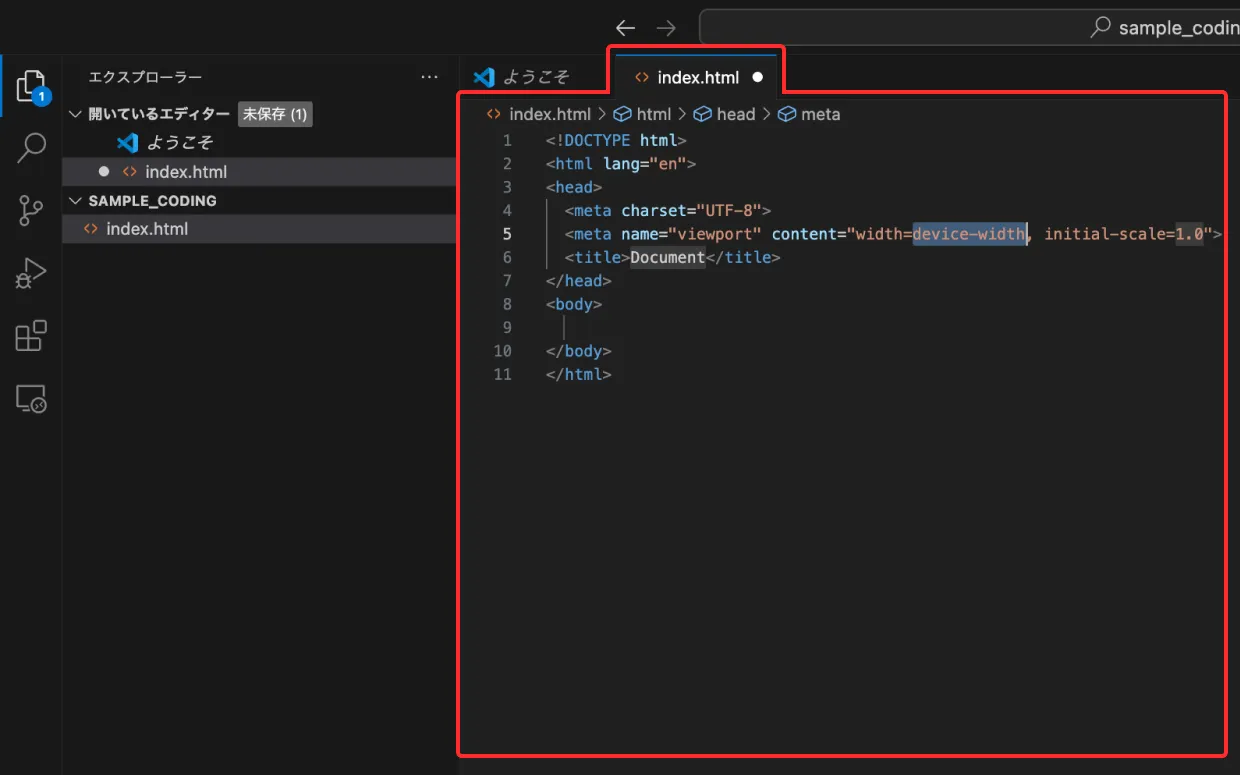The width and height of the screenshot is (1240, 775).
Task: Open the Search view icon
Action: (32, 149)
